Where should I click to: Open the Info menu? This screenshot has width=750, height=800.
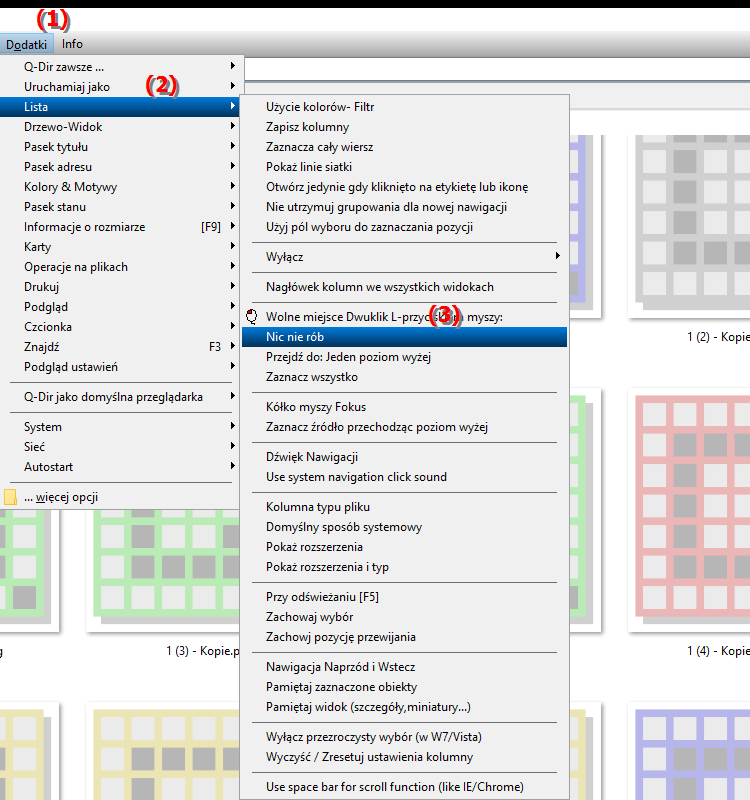pyautogui.click(x=72, y=44)
